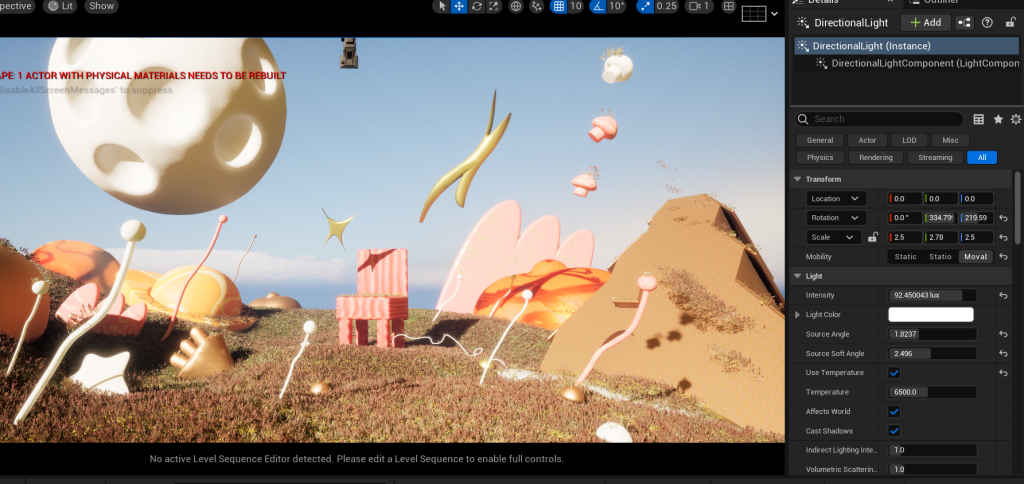The height and width of the screenshot is (484, 1024).
Task: Focus the Details search field
Action: click(x=879, y=119)
